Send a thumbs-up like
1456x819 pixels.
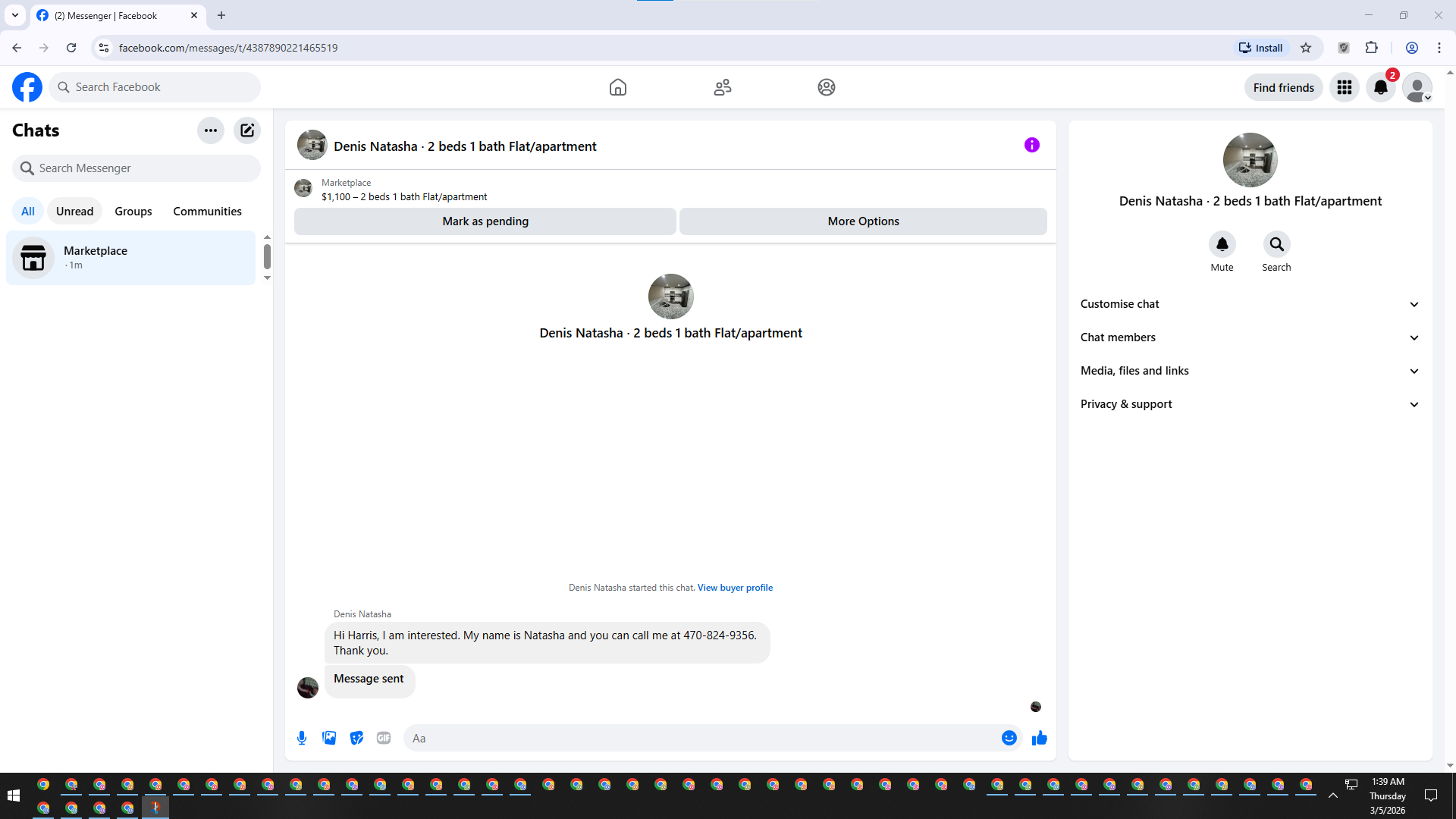[x=1040, y=738]
